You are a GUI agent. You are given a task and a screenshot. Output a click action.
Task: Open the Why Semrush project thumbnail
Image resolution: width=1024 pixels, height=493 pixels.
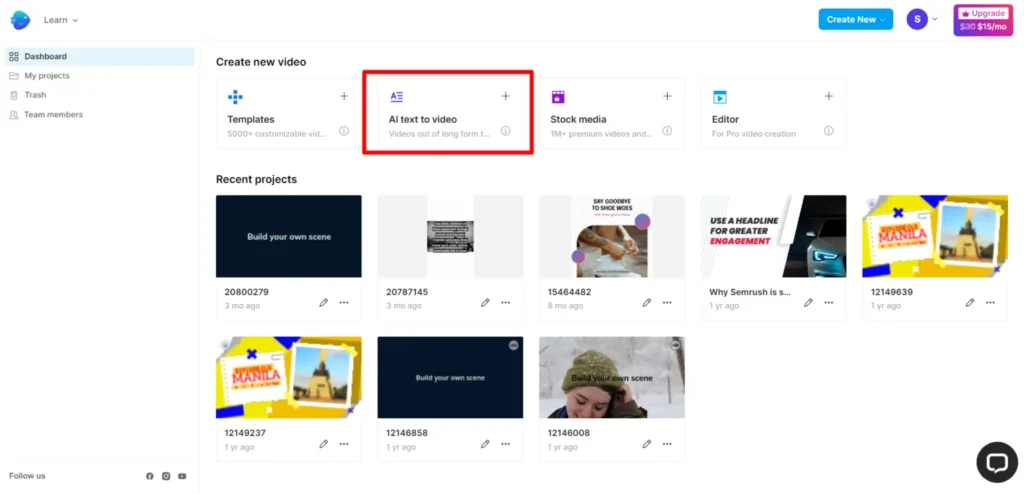tap(773, 236)
